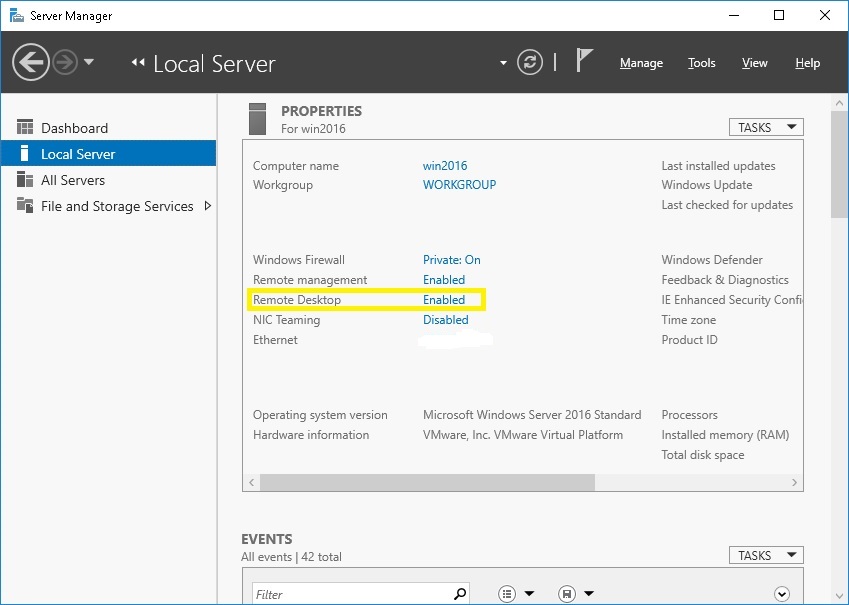Click the Total disk space label

point(702,455)
